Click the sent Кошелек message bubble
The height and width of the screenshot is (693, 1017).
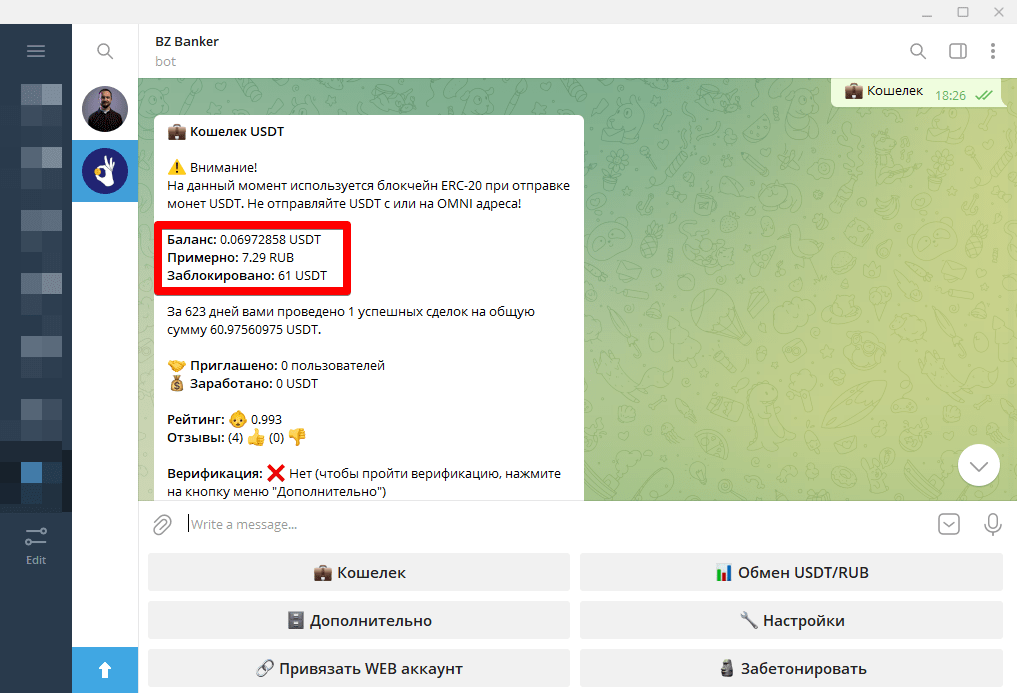click(x=917, y=93)
